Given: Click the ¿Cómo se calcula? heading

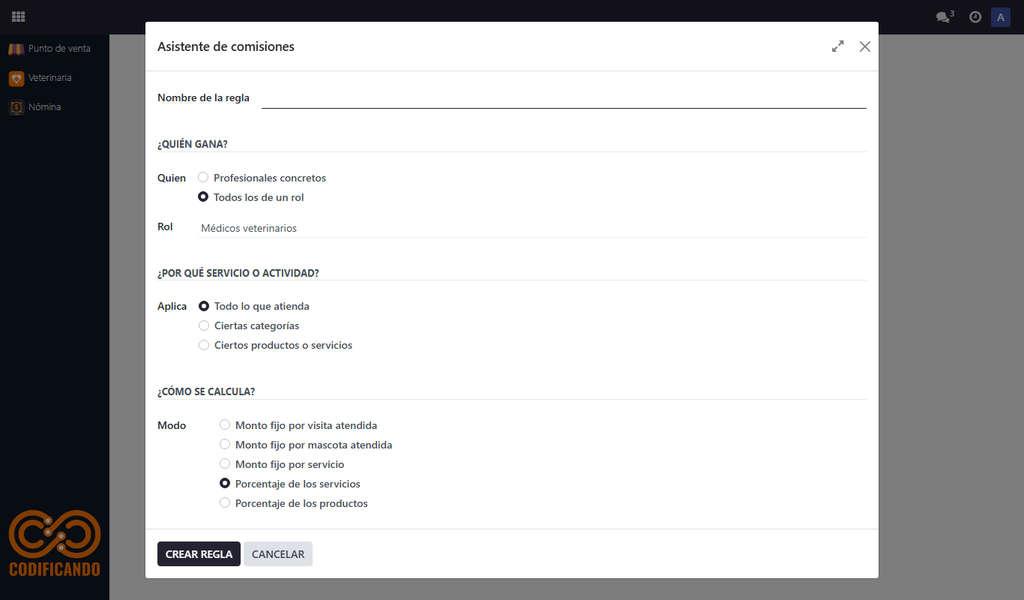Looking at the screenshot, I should 206,392.
